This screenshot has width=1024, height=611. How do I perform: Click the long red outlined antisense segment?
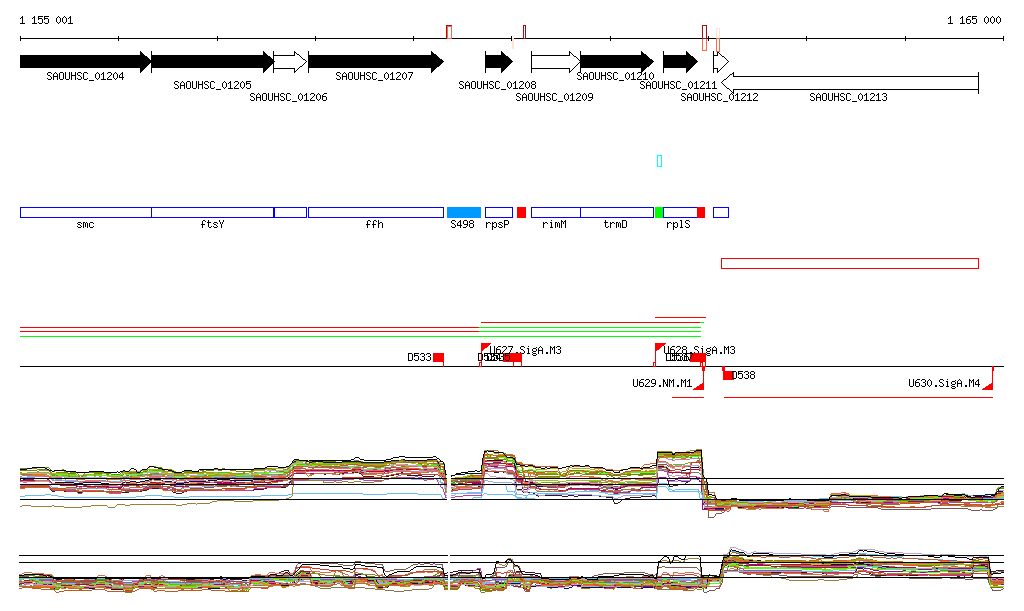[x=850, y=264]
